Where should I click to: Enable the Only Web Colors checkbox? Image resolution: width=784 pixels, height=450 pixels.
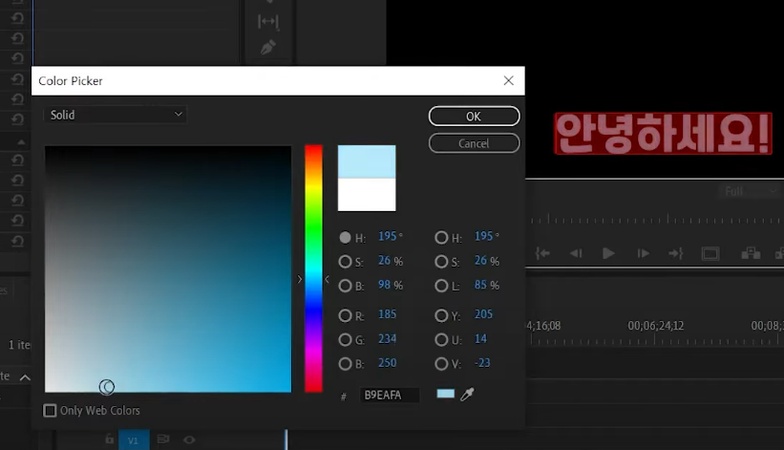pos(50,410)
